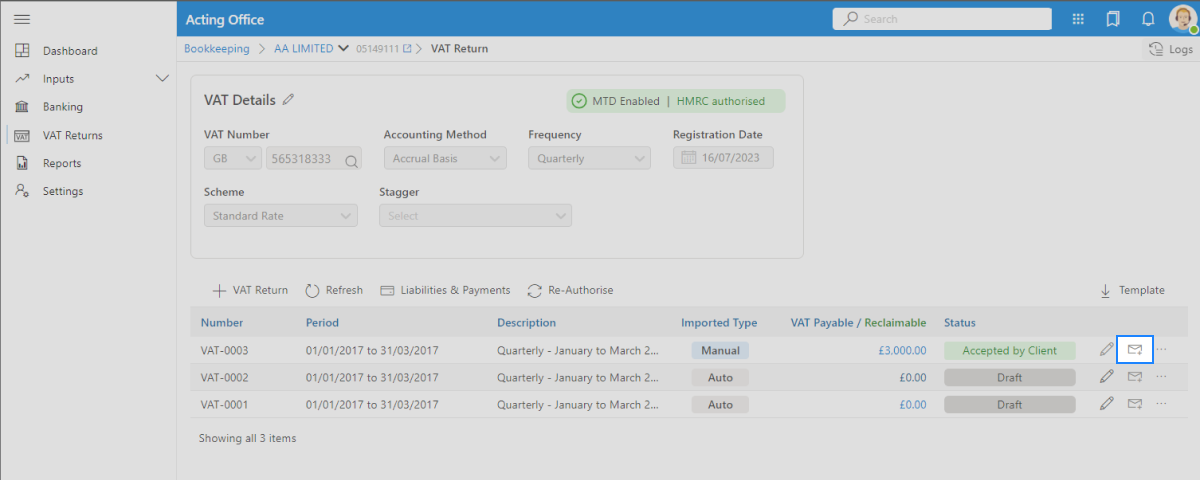Click the app launcher grid icon
The height and width of the screenshot is (480, 1200).
coord(1078,19)
